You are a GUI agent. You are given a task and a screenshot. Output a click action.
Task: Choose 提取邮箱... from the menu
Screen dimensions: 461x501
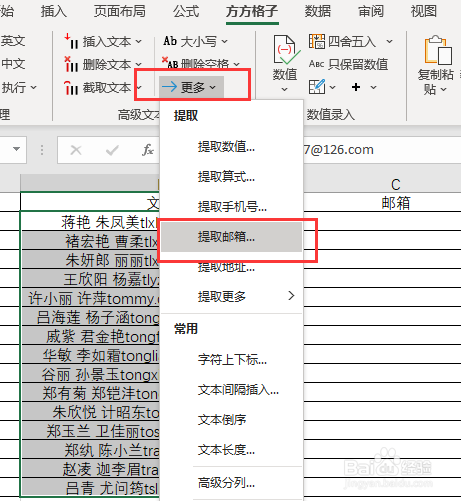(x=231, y=237)
